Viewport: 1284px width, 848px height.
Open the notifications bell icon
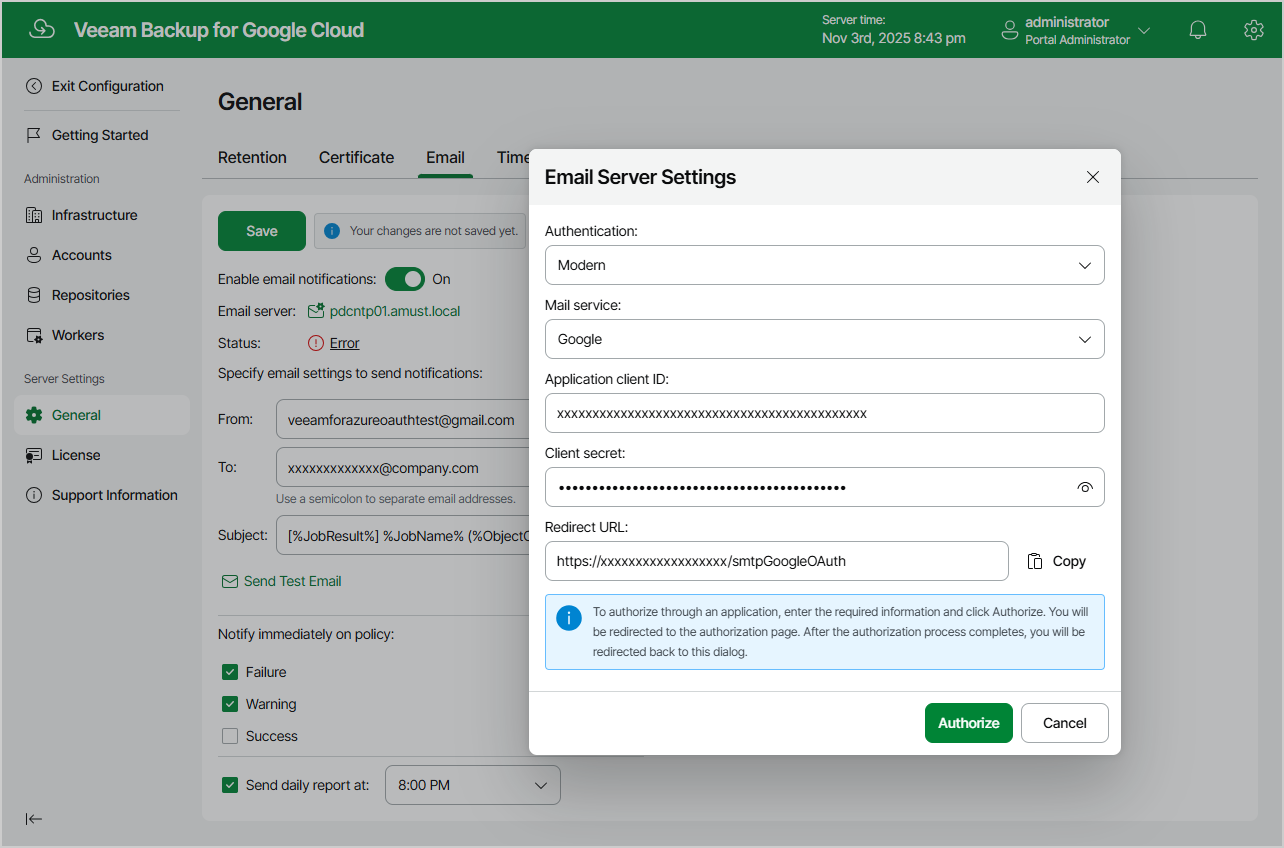(x=1198, y=30)
